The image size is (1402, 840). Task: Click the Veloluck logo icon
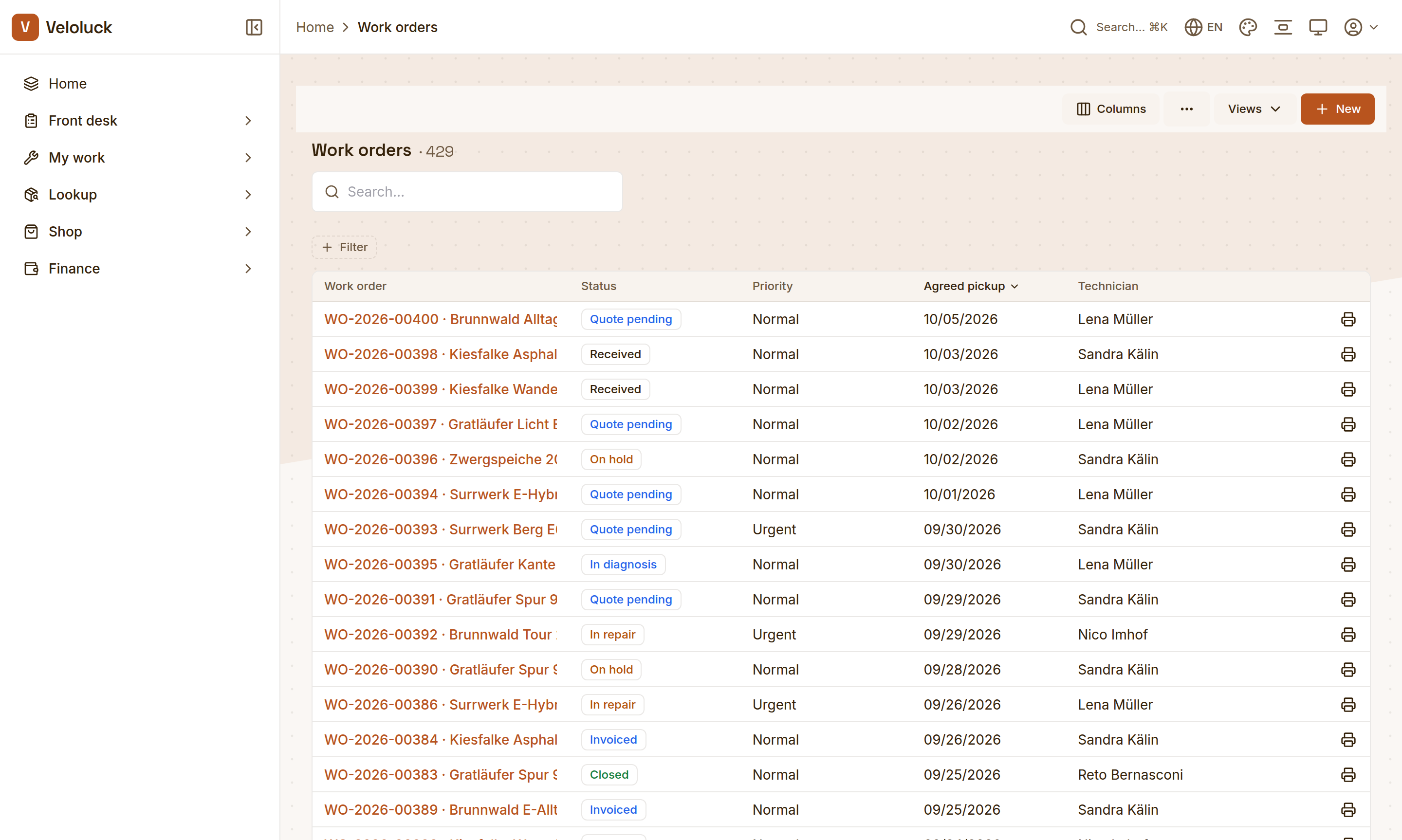pos(25,27)
